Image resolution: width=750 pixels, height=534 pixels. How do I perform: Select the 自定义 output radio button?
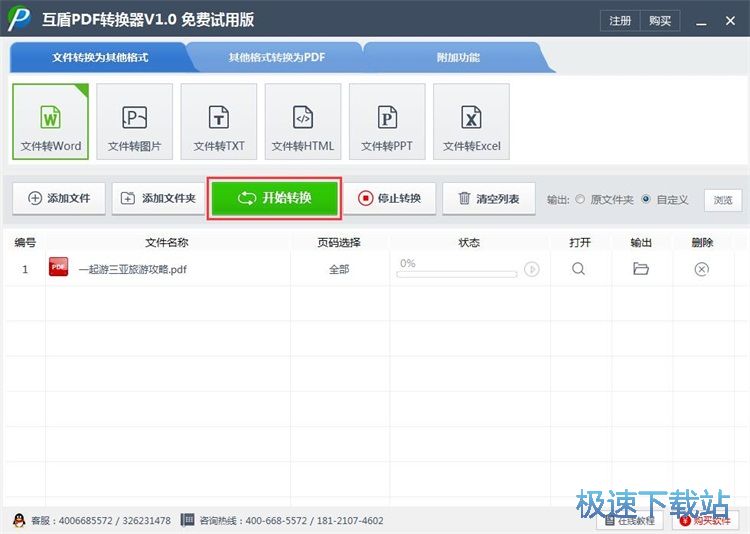coord(646,199)
